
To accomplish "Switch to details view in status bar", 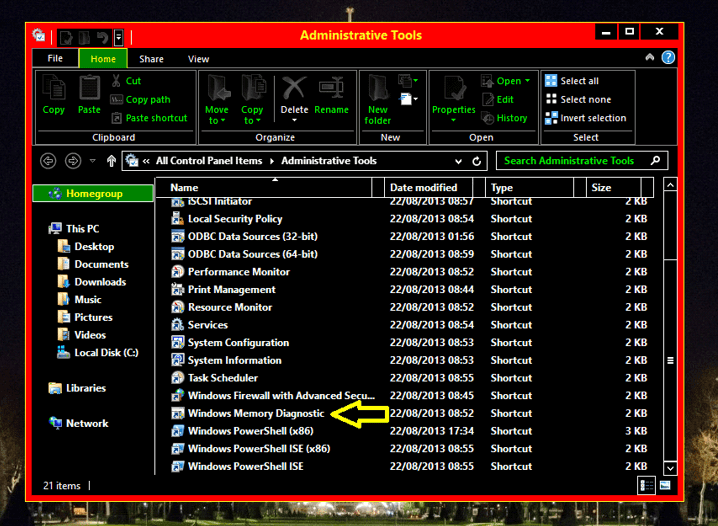I will (646, 485).
